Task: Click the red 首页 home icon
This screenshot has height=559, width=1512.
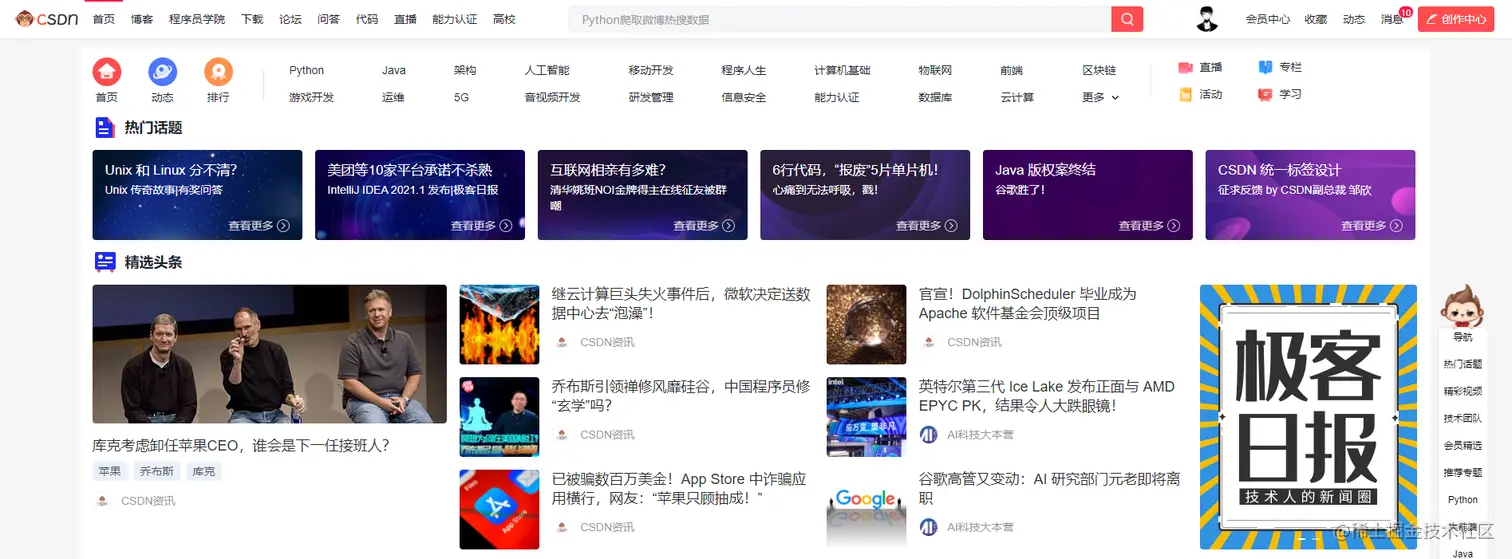Action: click(x=107, y=72)
